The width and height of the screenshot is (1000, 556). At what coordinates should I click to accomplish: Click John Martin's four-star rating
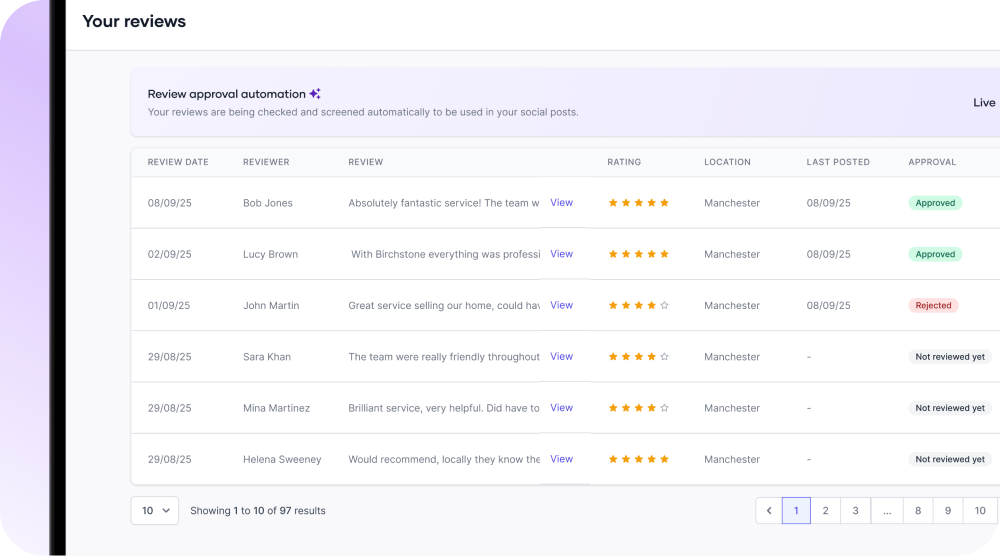[638, 306]
